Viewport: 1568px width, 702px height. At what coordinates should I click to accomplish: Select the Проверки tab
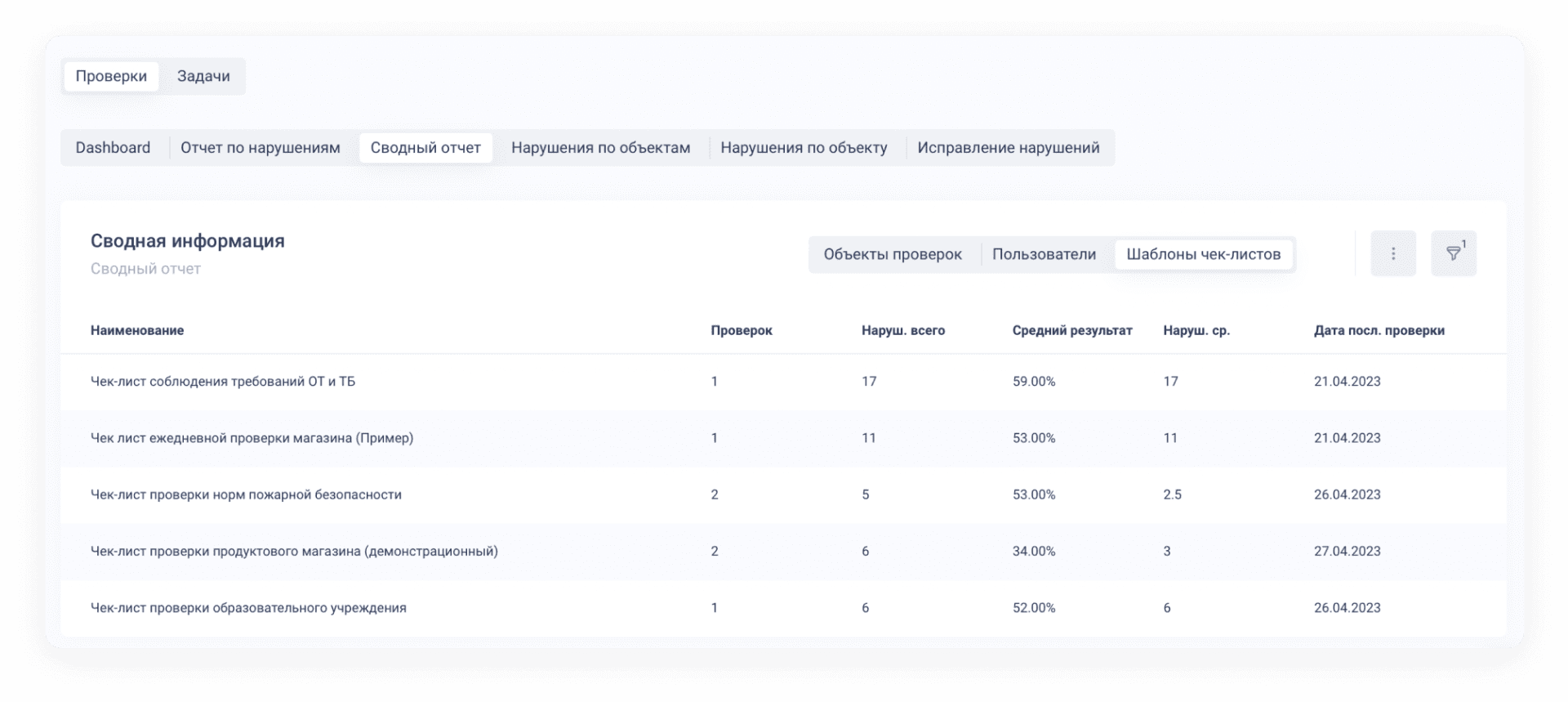coord(111,76)
